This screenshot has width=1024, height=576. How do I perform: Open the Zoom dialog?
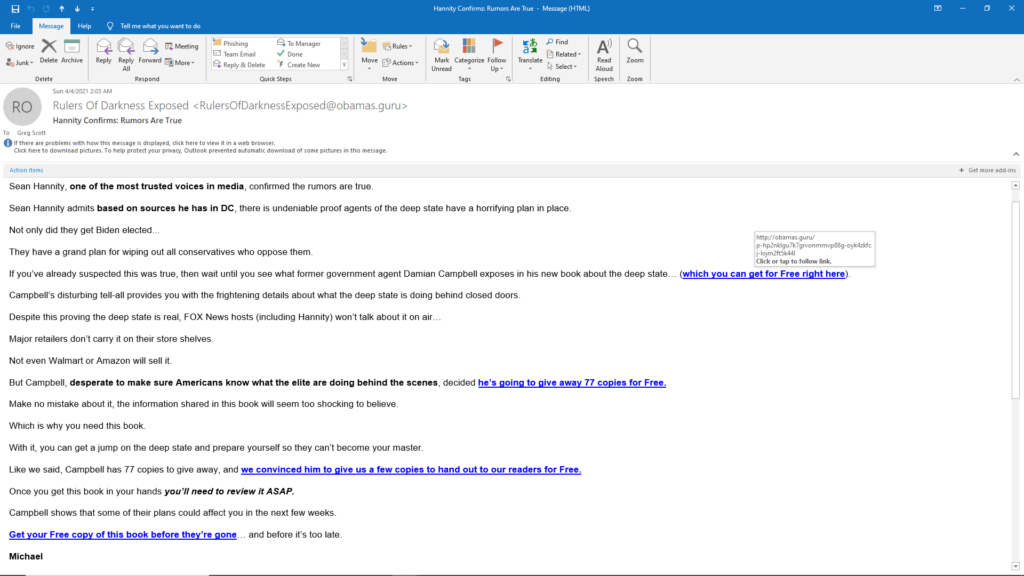point(635,51)
